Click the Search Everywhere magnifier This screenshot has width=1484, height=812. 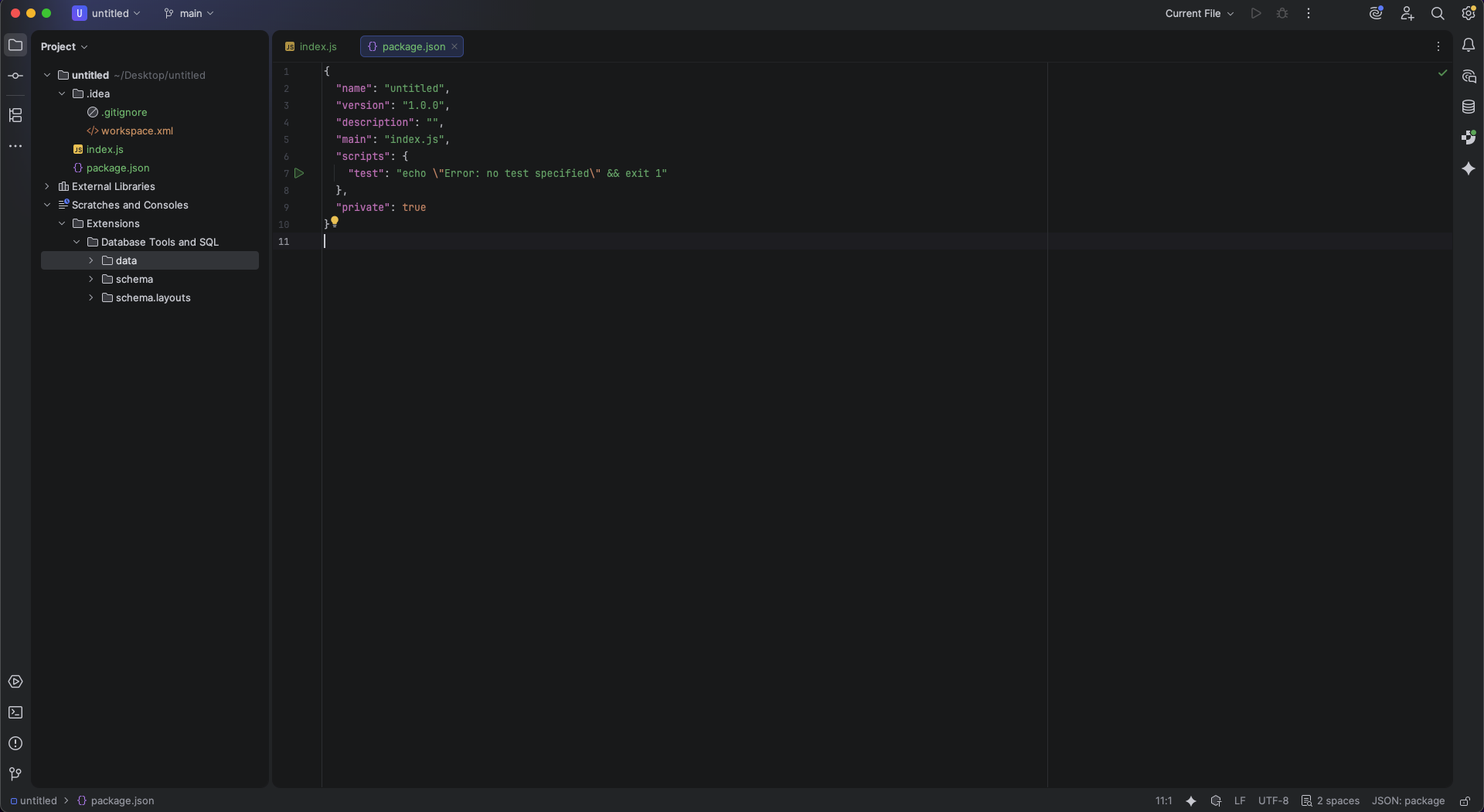(x=1438, y=14)
